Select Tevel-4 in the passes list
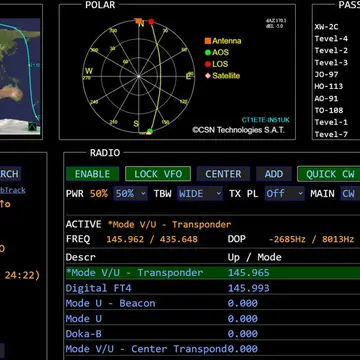This screenshot has height=360, width=360. tap(331, 39)
